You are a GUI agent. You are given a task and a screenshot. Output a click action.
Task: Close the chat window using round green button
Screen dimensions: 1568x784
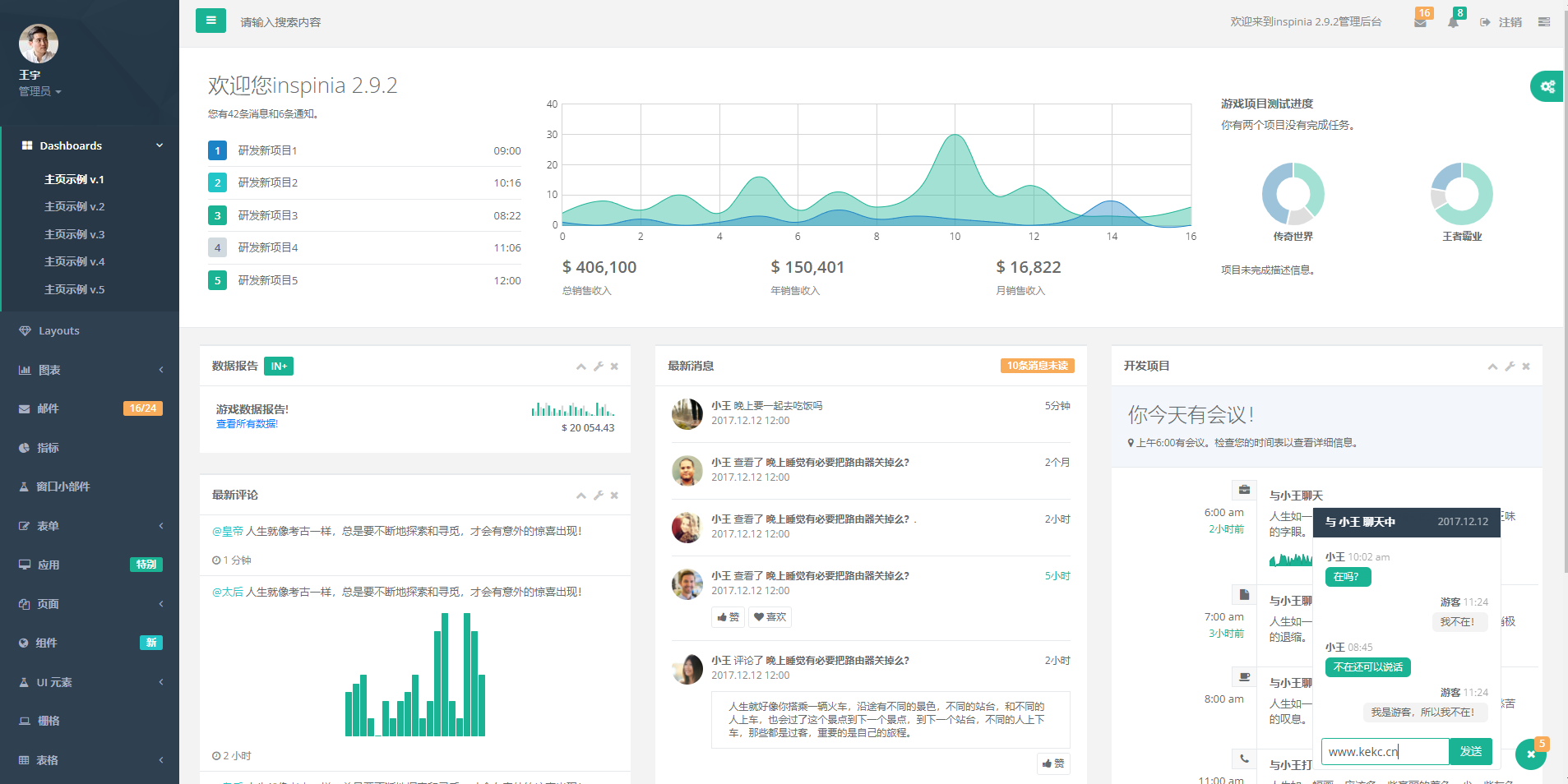pyautogui.click(x=1530, y=754)
